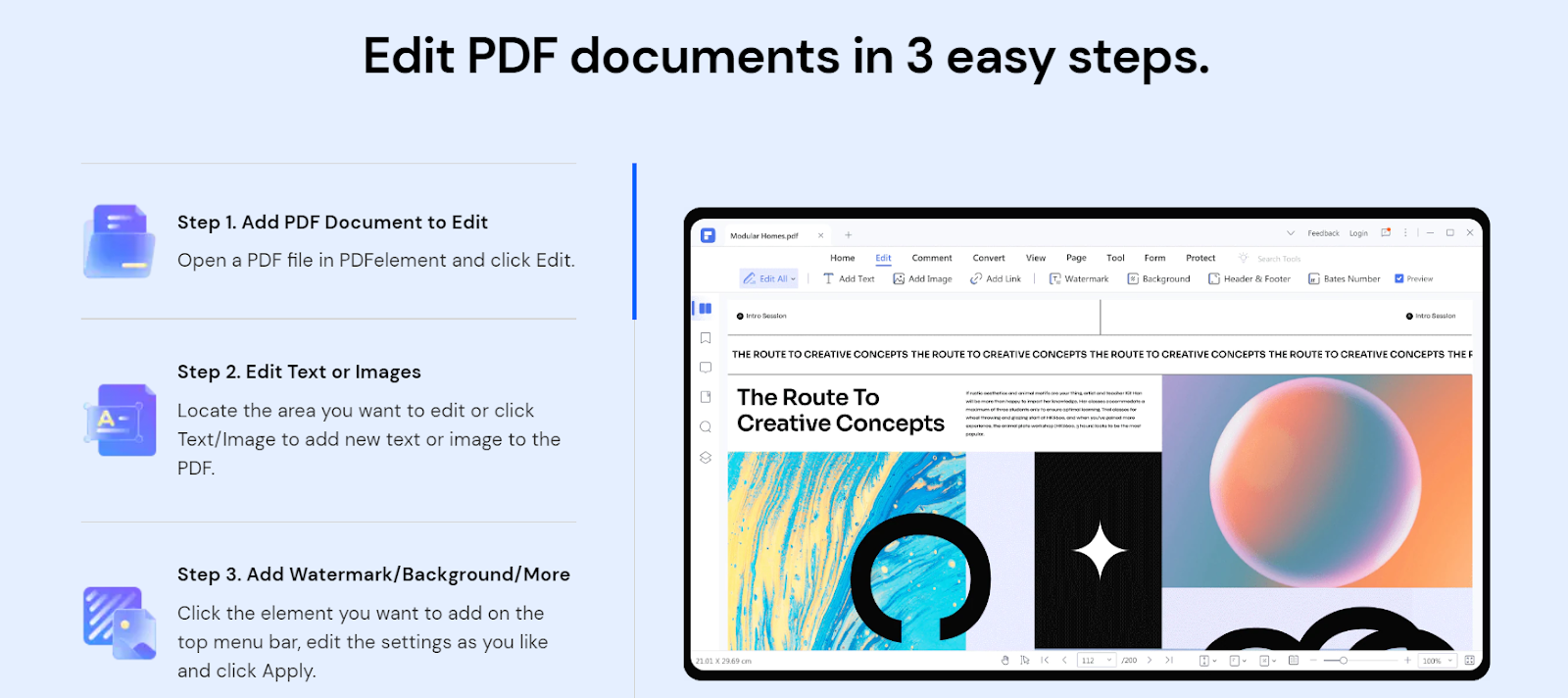Click the blue folder icon for Step 1
1568x698 pixels.
(119, 241)
